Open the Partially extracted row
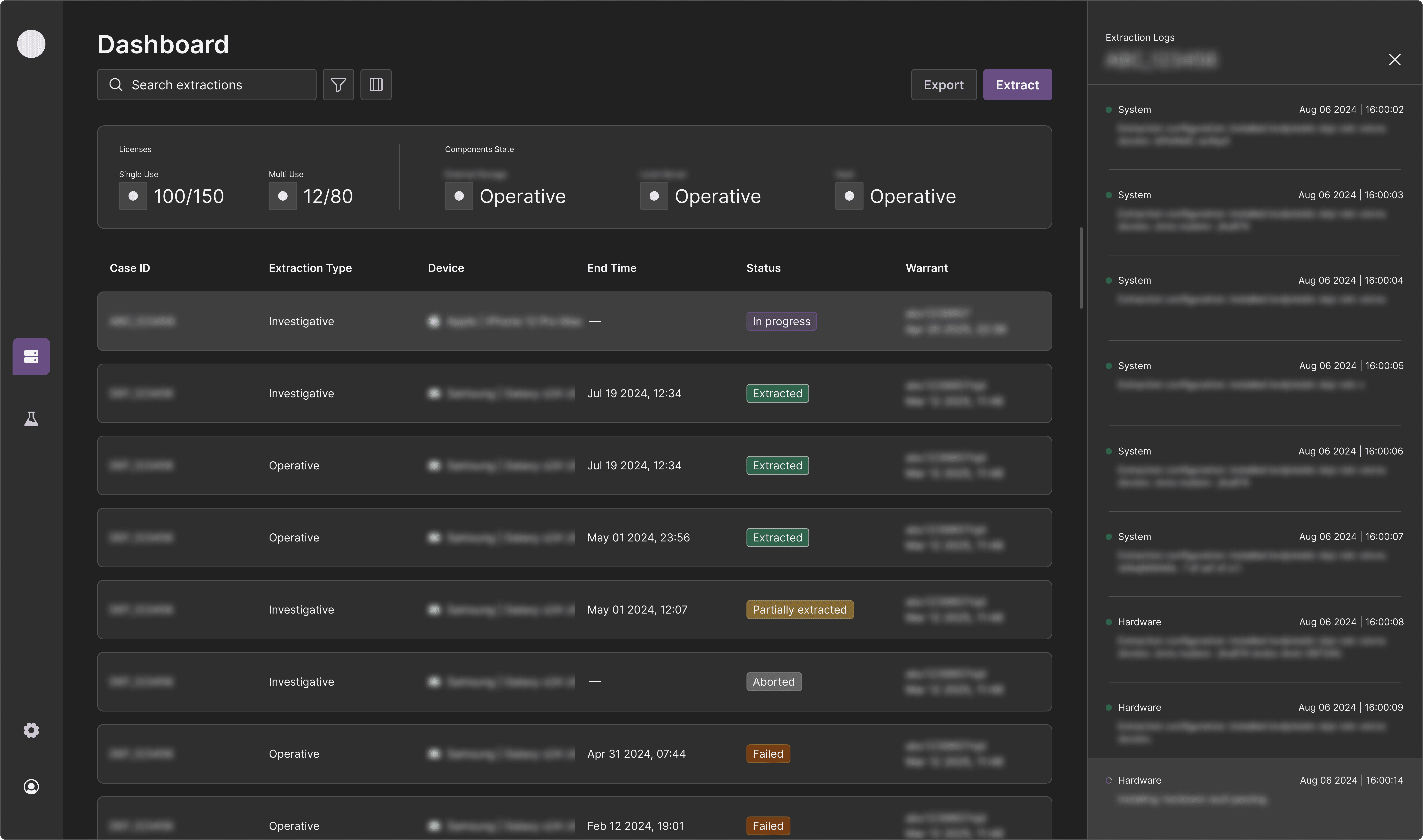 [x=575, y=610]
